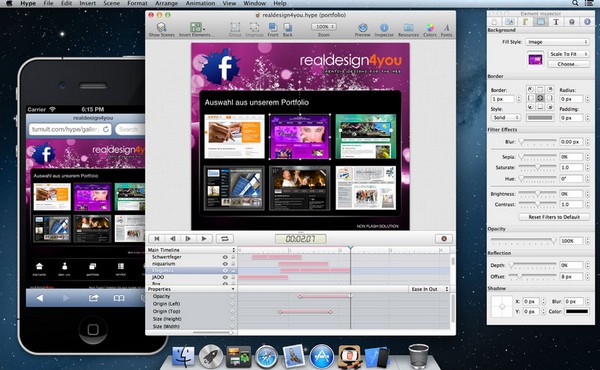Add keyframe for Opacity property
The width and height of the screenshot is (600, 370).
coord(232,296)
